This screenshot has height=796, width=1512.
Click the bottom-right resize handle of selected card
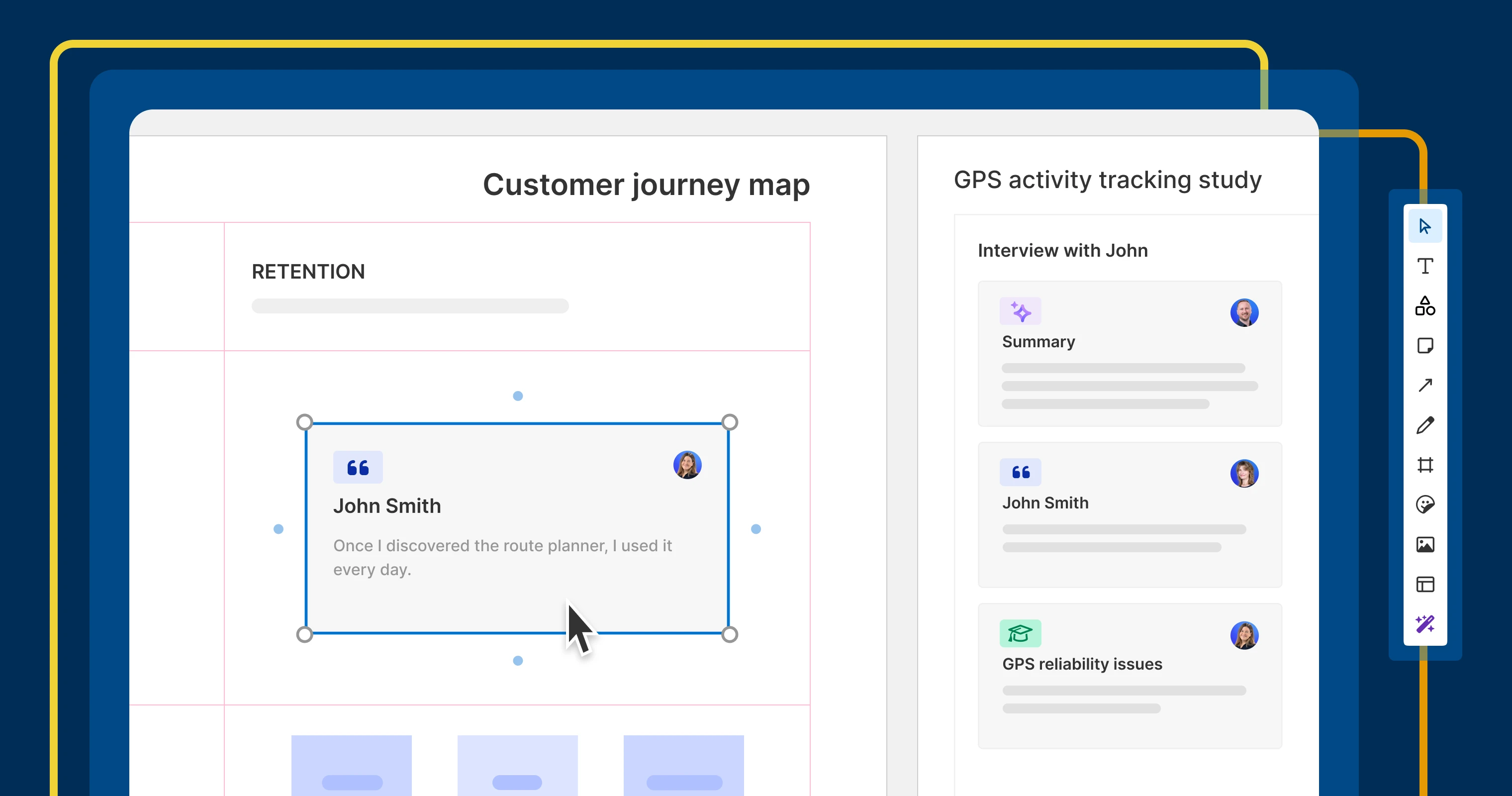[729, 634]
